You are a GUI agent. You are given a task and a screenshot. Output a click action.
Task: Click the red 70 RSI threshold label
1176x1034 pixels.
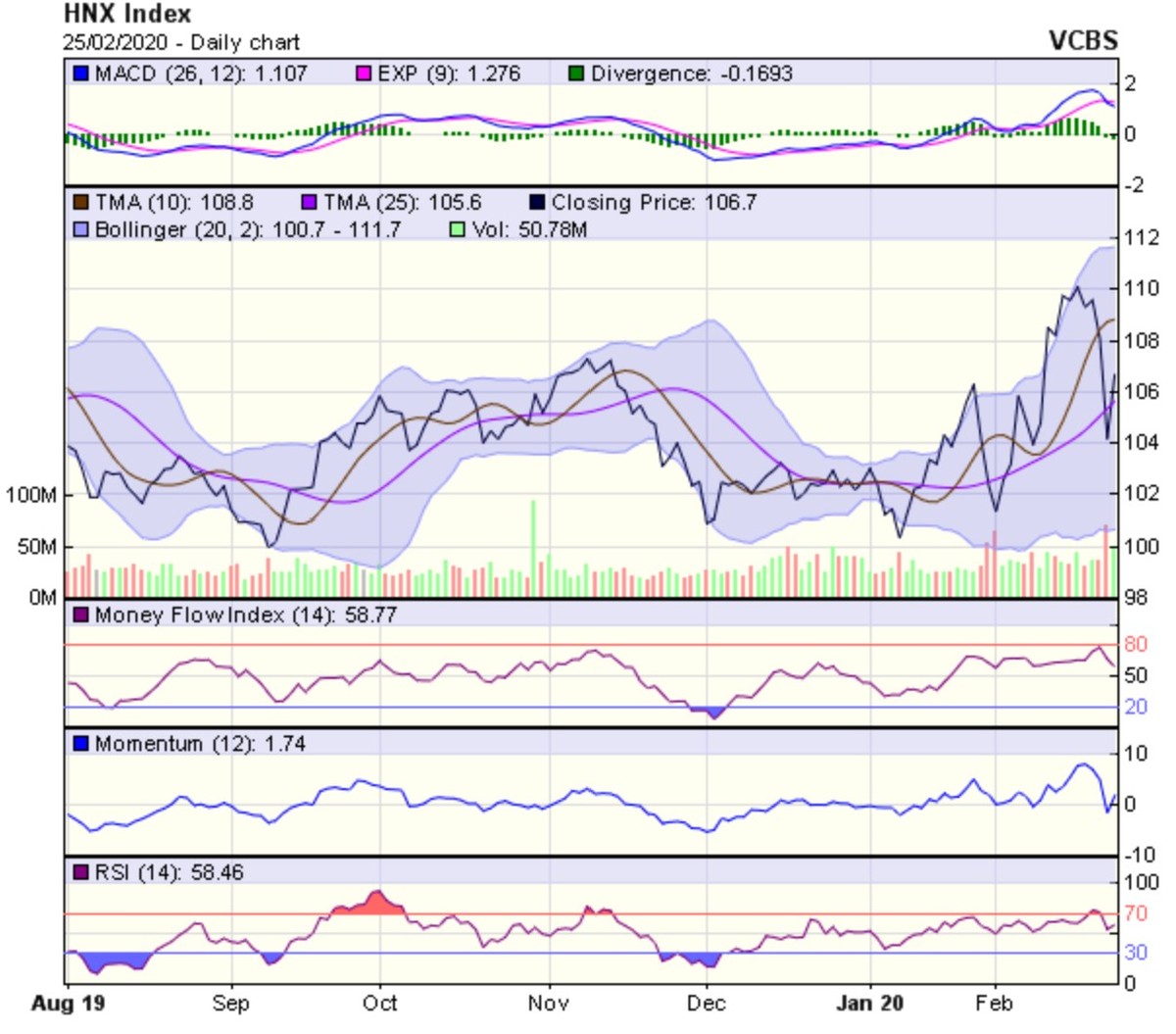(1135, 913)
